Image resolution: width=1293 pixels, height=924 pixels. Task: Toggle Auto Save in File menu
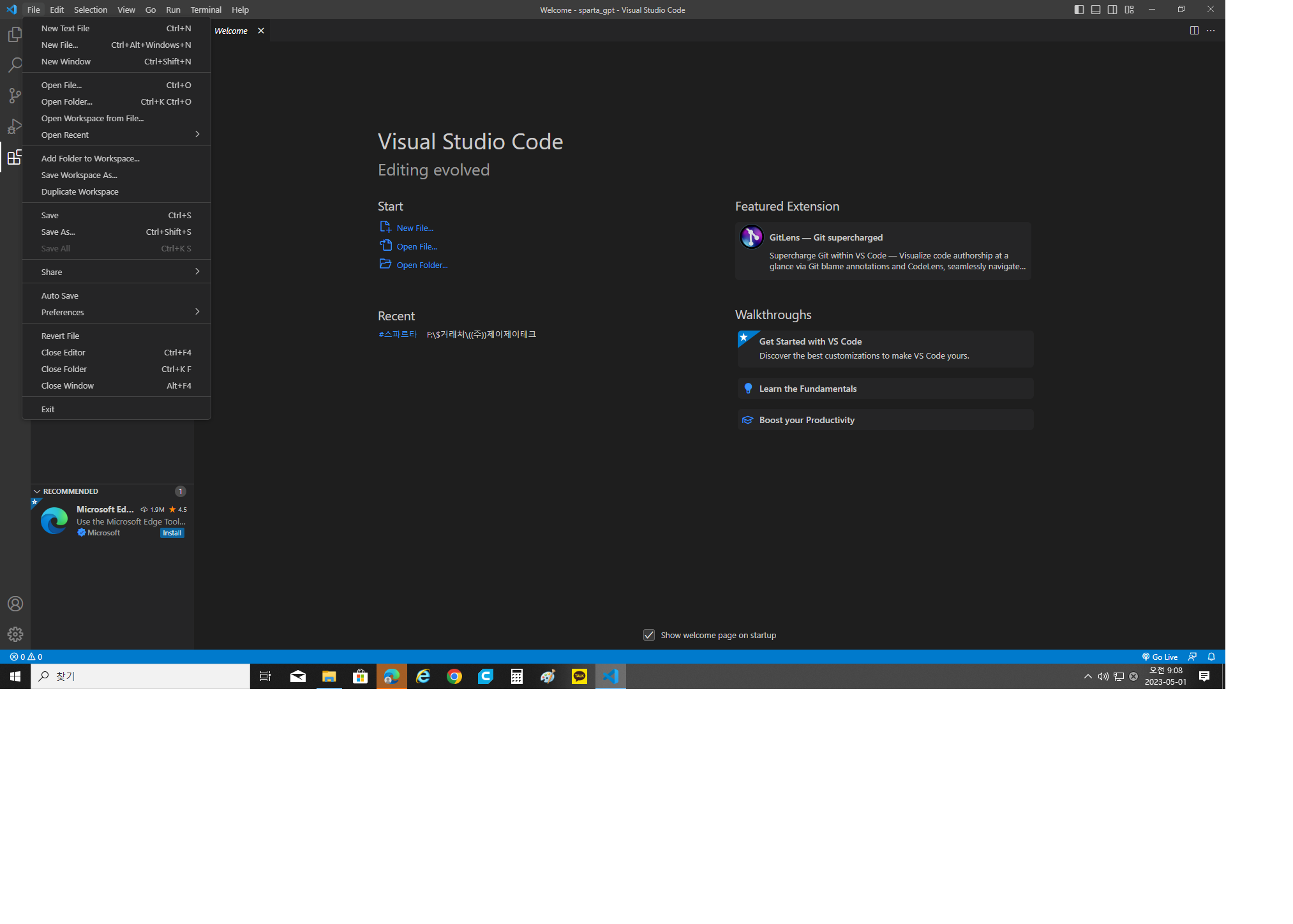[x=117, y=295]
